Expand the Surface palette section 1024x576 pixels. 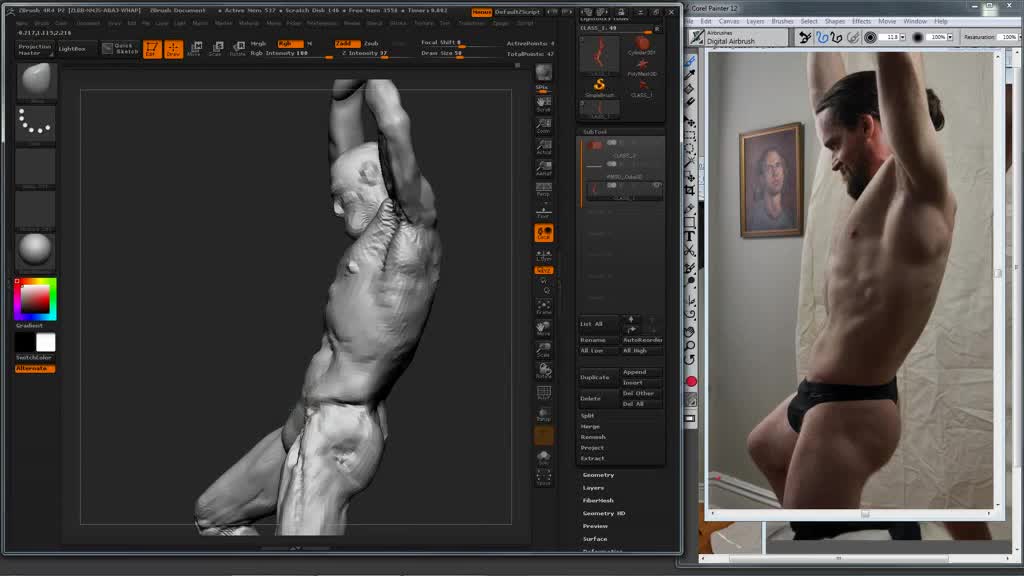pyautogui.click(x=594, y=539)
